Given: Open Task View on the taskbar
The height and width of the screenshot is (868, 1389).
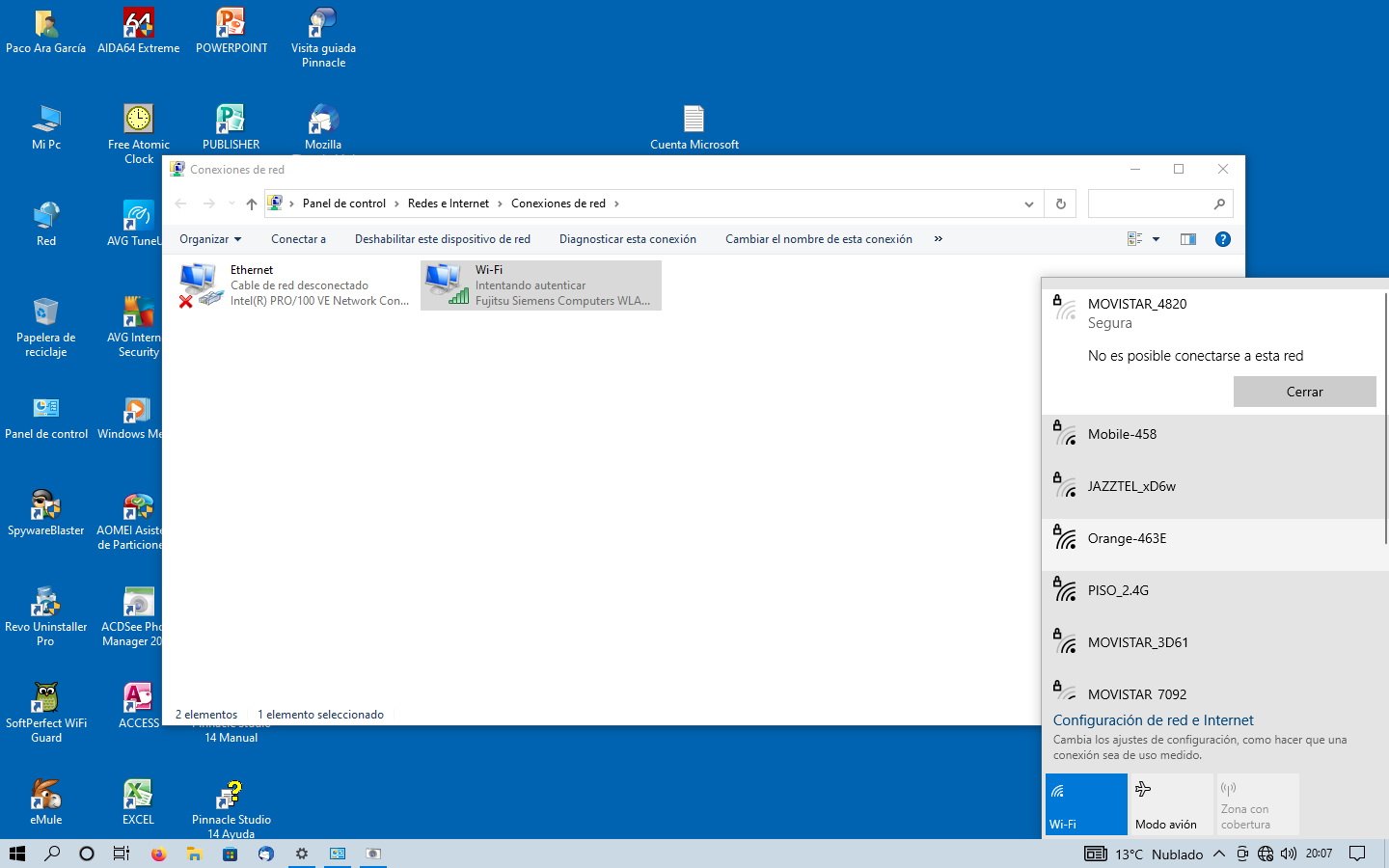Looking at the screenshot, I should [x=122, y=854].
